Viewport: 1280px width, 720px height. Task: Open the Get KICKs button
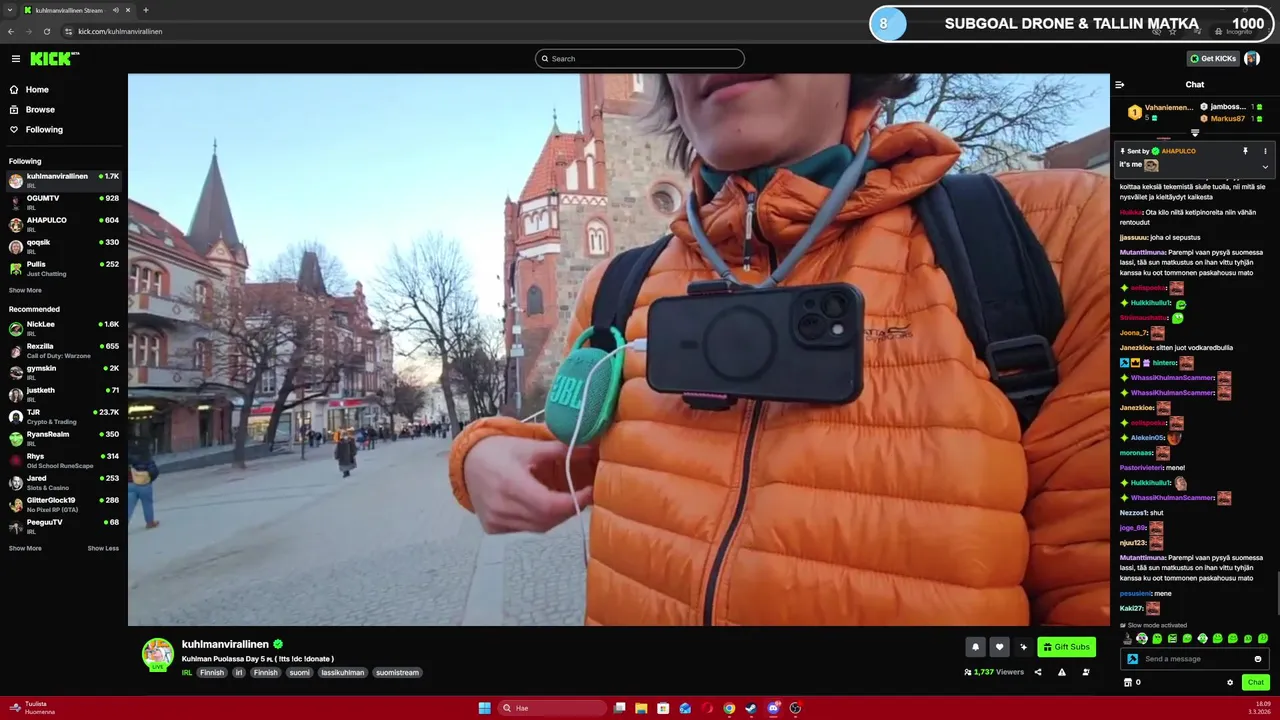[x=1213, y=59]
